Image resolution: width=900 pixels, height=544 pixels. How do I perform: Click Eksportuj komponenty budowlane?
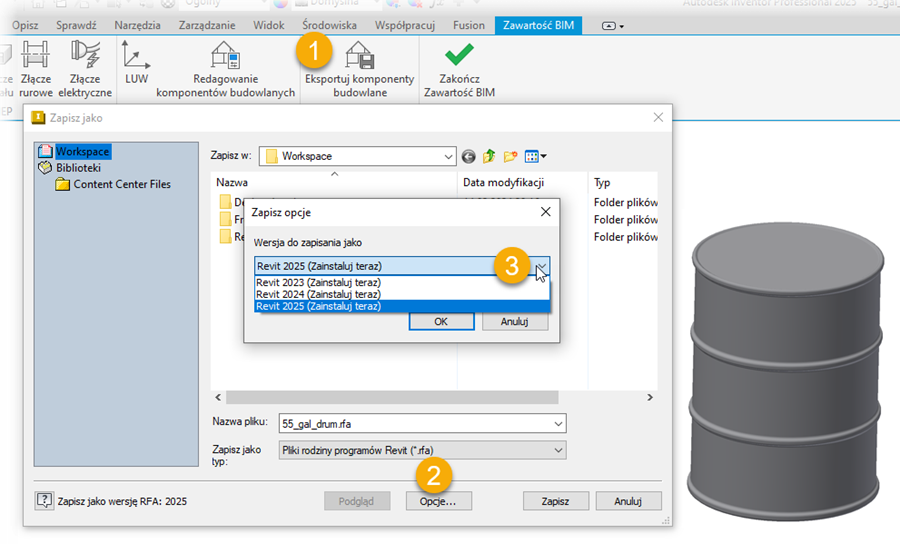359,69
